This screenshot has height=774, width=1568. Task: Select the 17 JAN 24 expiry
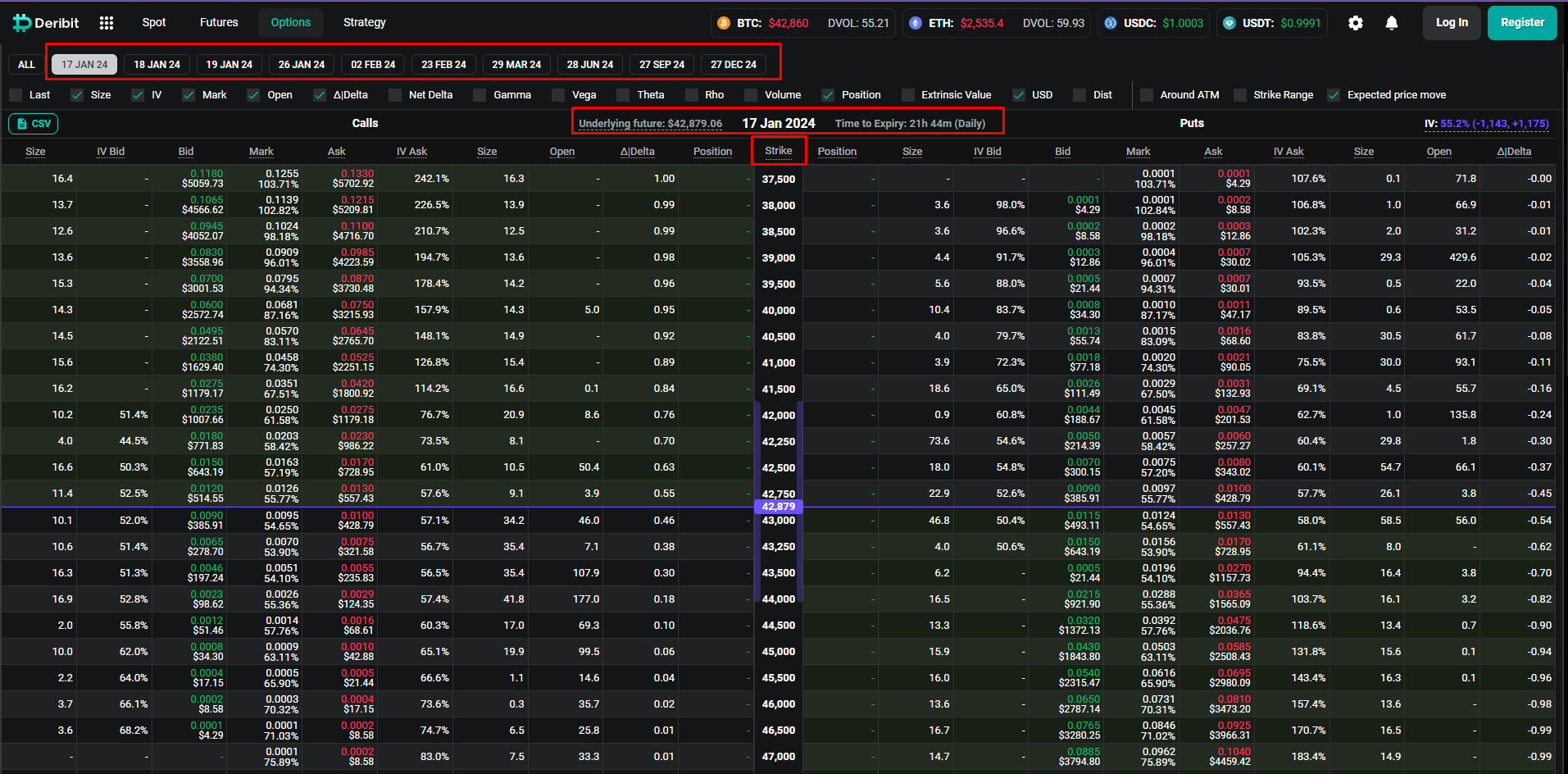coord(84,65)
